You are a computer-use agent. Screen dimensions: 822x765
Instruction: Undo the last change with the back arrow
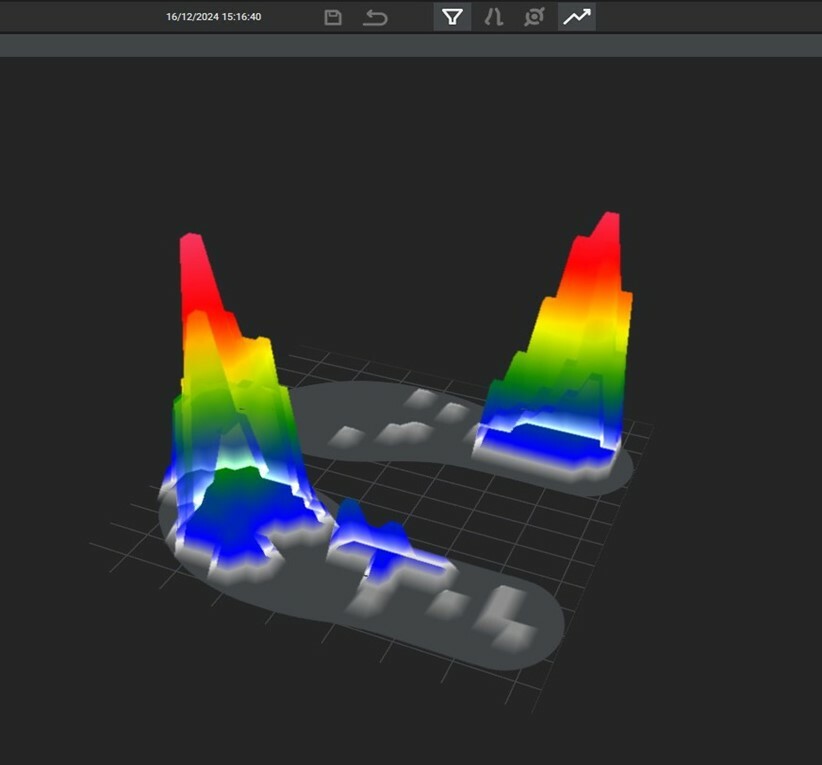point(375,17)
